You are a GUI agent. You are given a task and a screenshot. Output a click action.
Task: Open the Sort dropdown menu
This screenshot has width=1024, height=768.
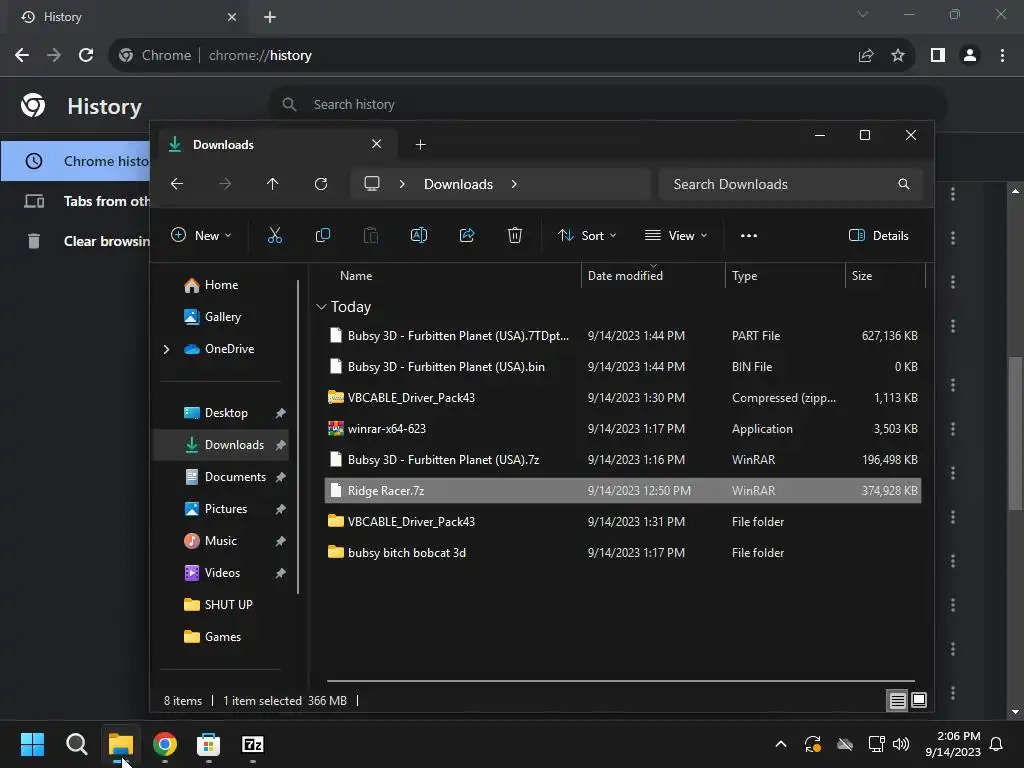(587, 236)
